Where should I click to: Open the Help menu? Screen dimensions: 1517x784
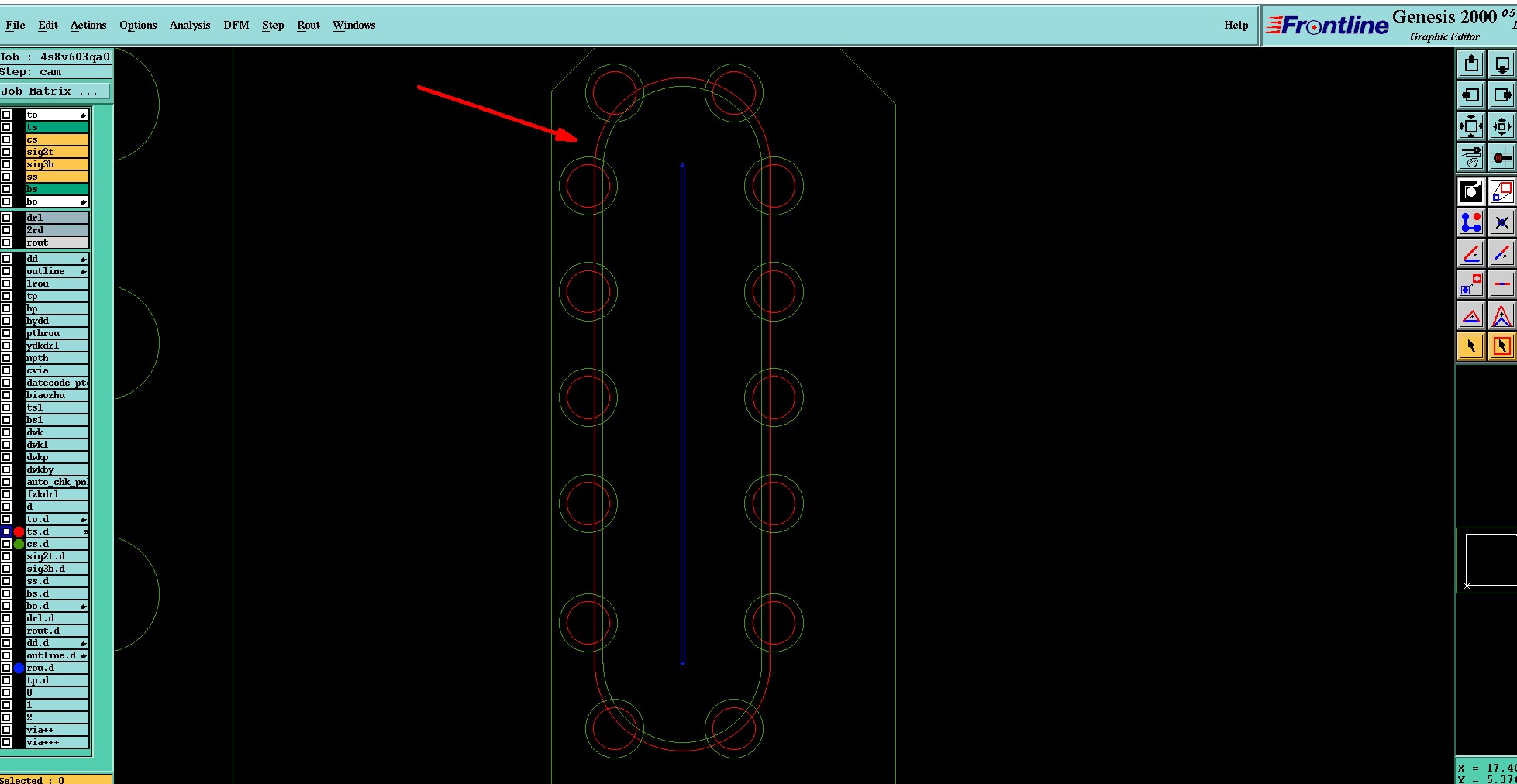coord(1236,25)
